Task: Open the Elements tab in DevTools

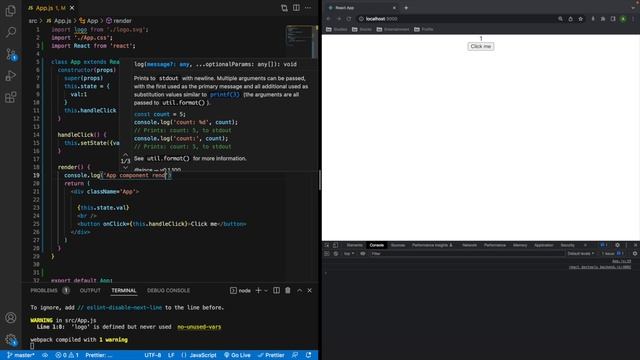Action: coord(354,245)
